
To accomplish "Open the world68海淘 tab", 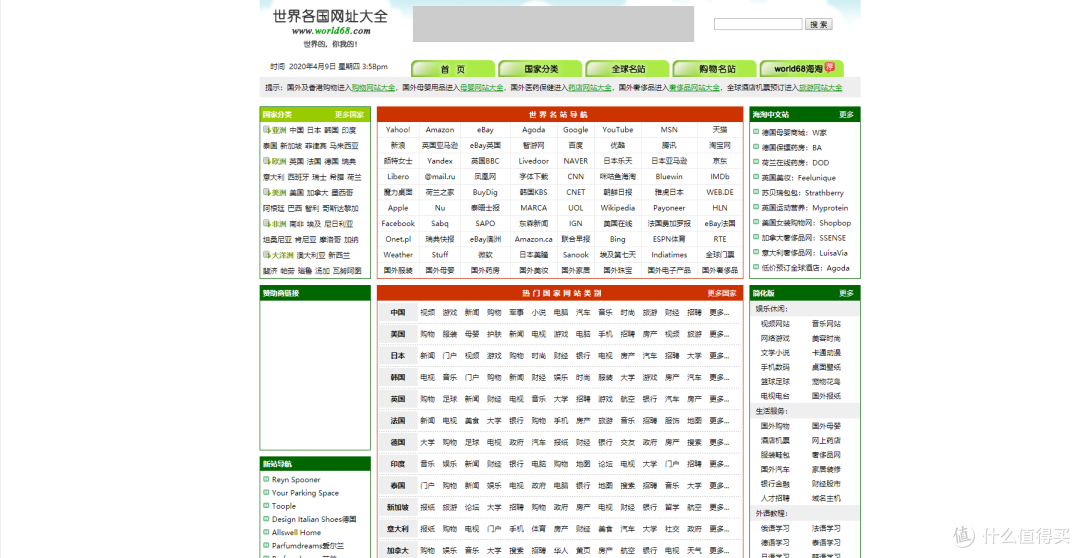I will pos(802,69).
